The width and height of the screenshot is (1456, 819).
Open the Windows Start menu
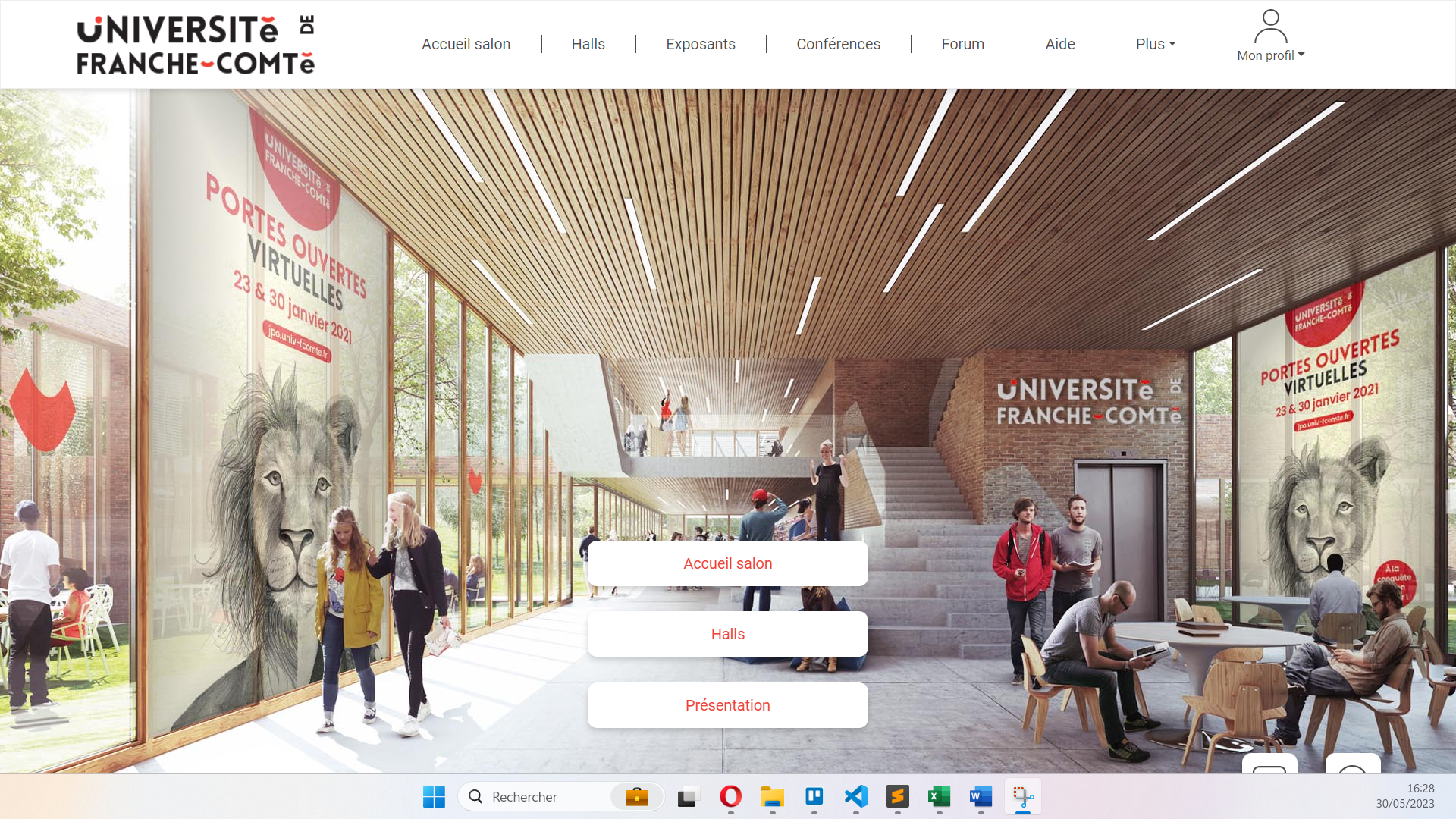[434, 796]
